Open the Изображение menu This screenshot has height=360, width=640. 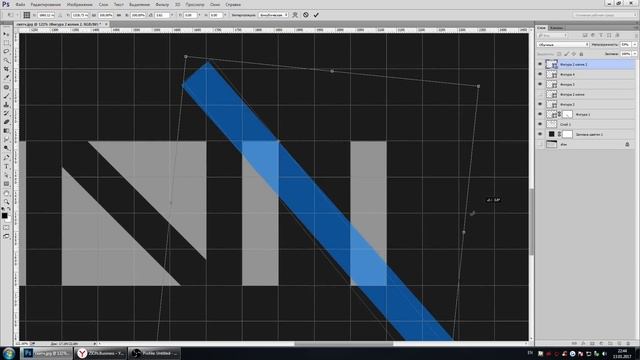pyautogui.click(x=80, y=4)
